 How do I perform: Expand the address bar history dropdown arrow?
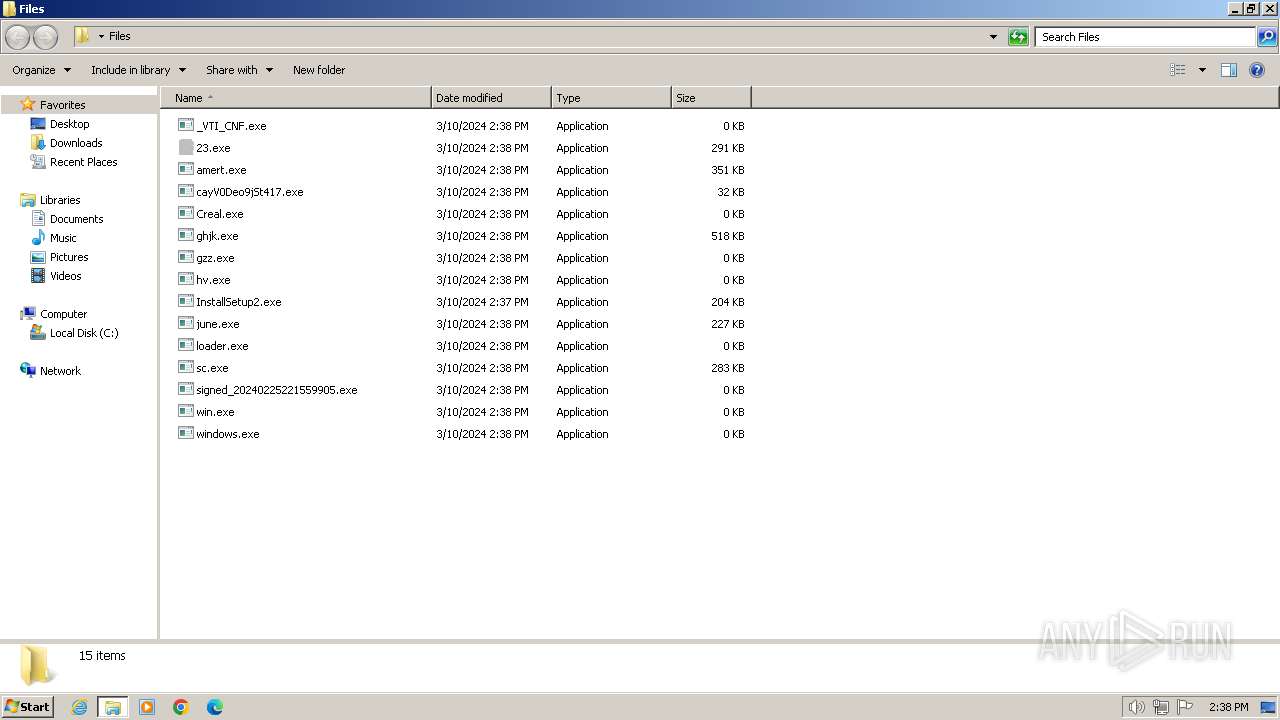tap(993, 37)
